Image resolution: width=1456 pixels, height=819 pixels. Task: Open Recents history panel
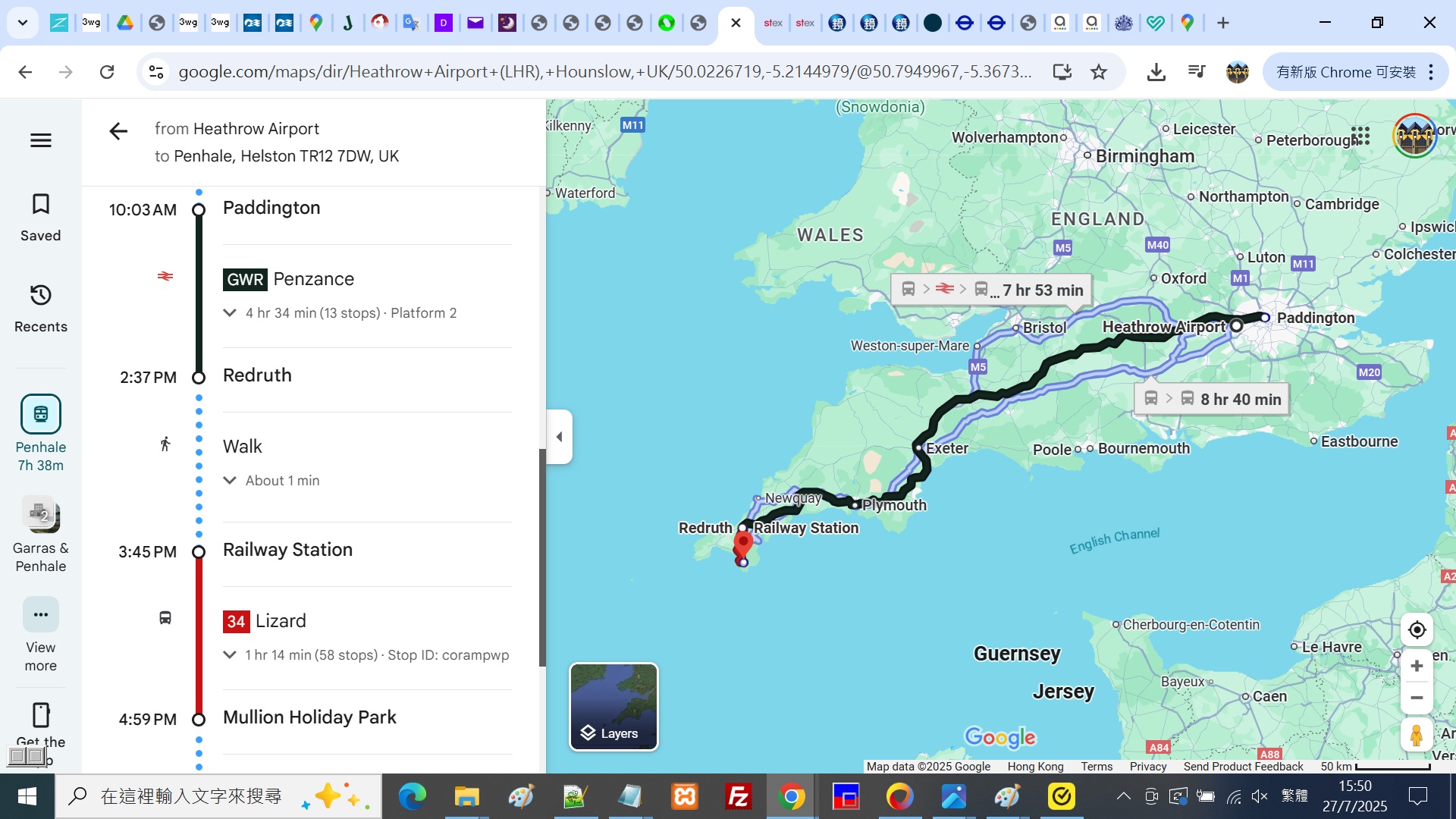(41, 308)
